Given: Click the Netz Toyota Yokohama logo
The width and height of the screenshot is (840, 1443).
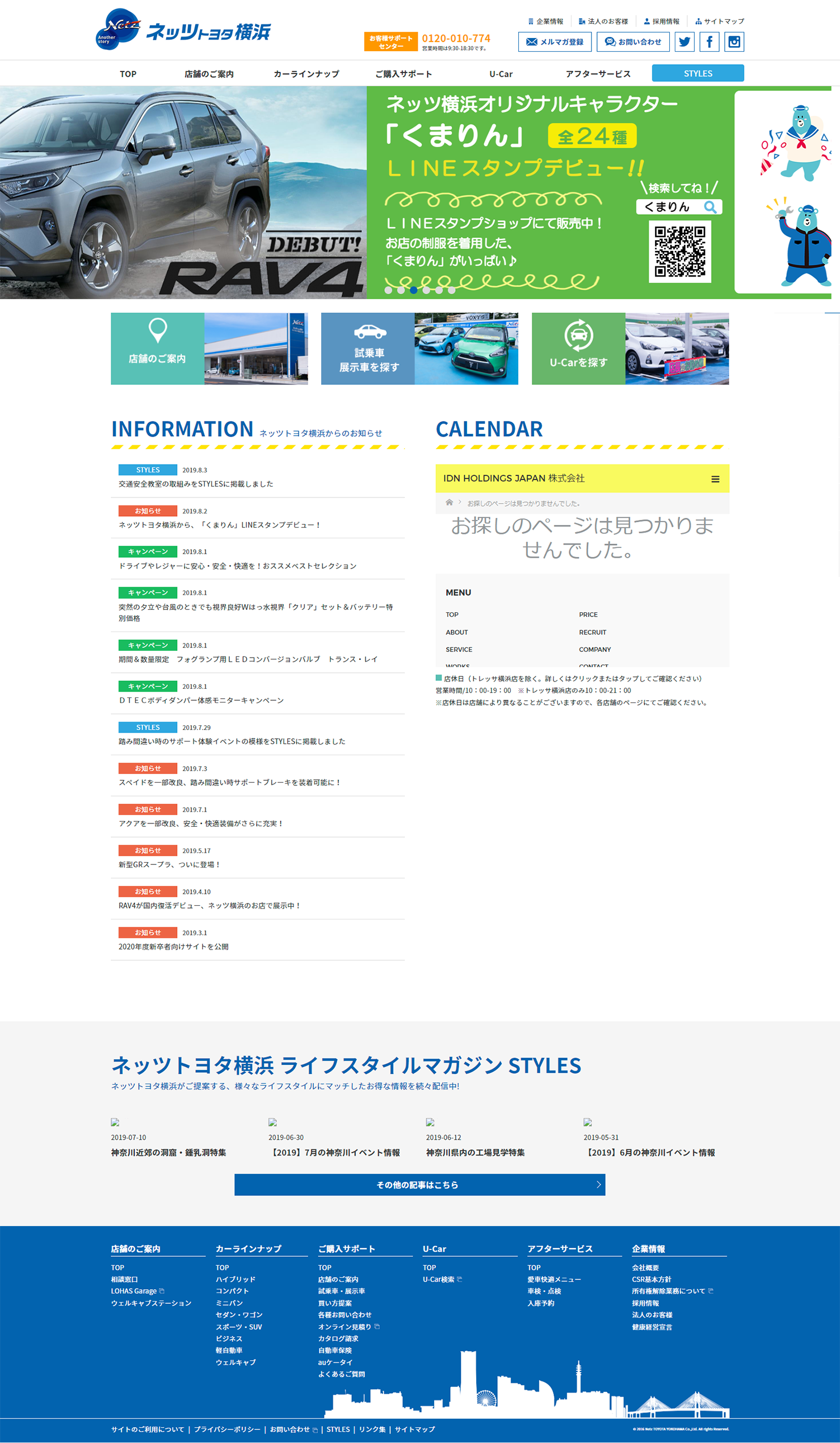Looking at the screenshot, I should pos(183,30).
